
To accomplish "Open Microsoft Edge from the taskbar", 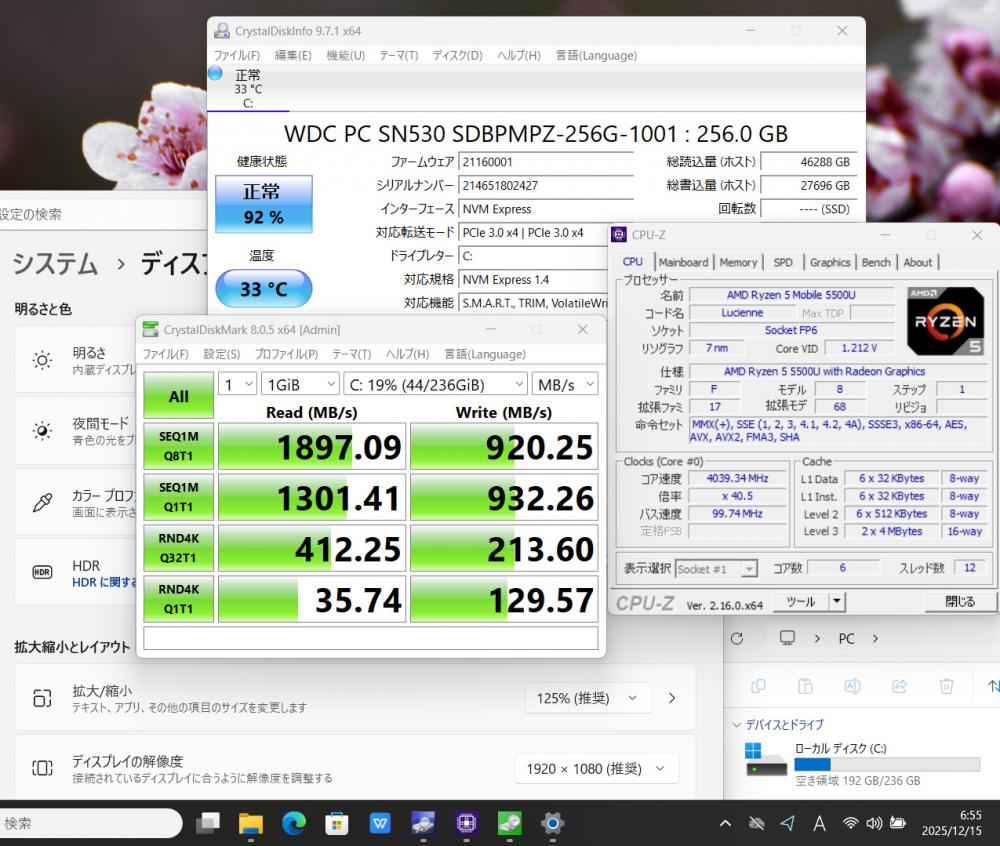I will click(294, 823).
